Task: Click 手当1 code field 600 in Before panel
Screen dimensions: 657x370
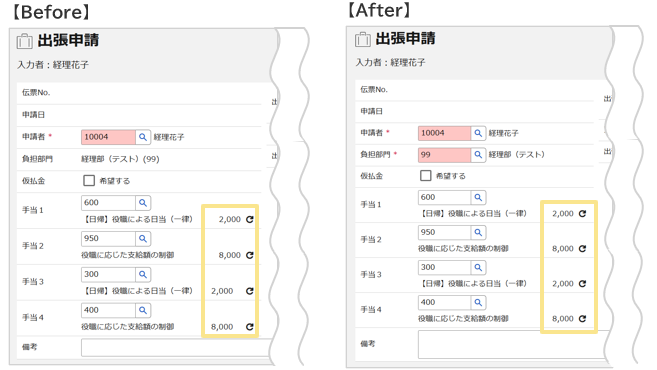Action: tap(109, 203)
